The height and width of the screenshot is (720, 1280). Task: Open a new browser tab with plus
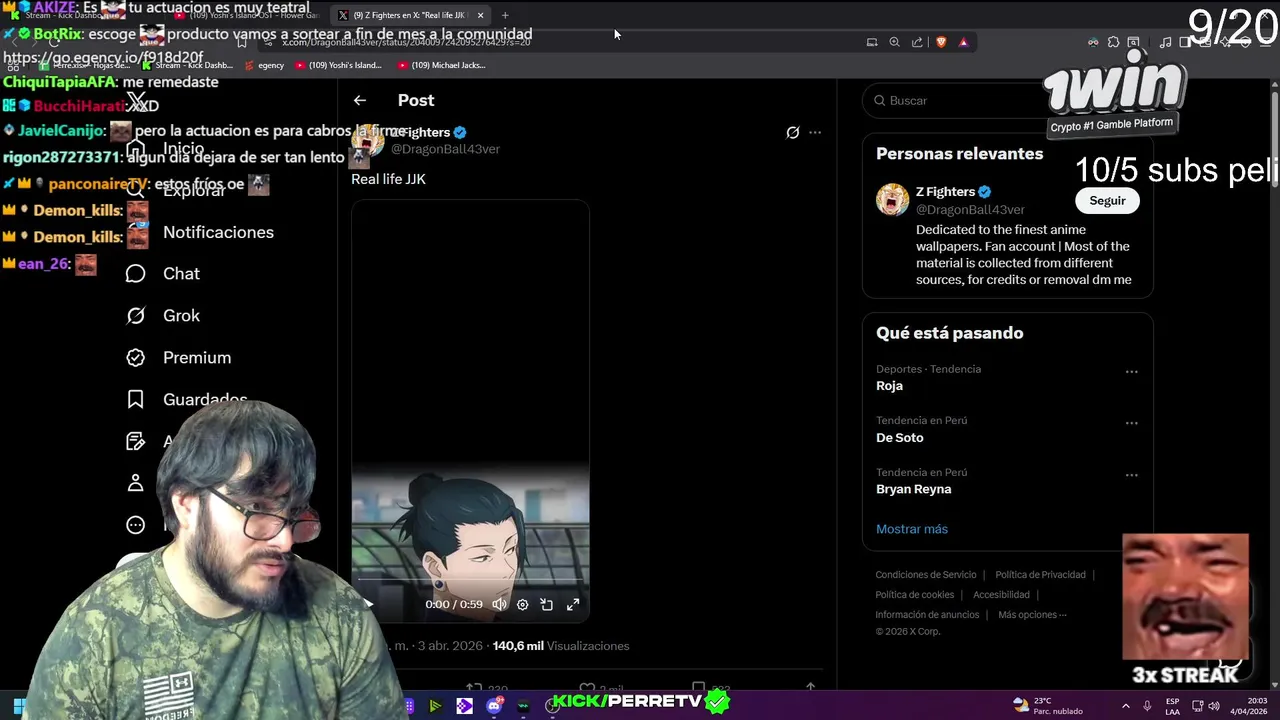click(x=505, y=15)
